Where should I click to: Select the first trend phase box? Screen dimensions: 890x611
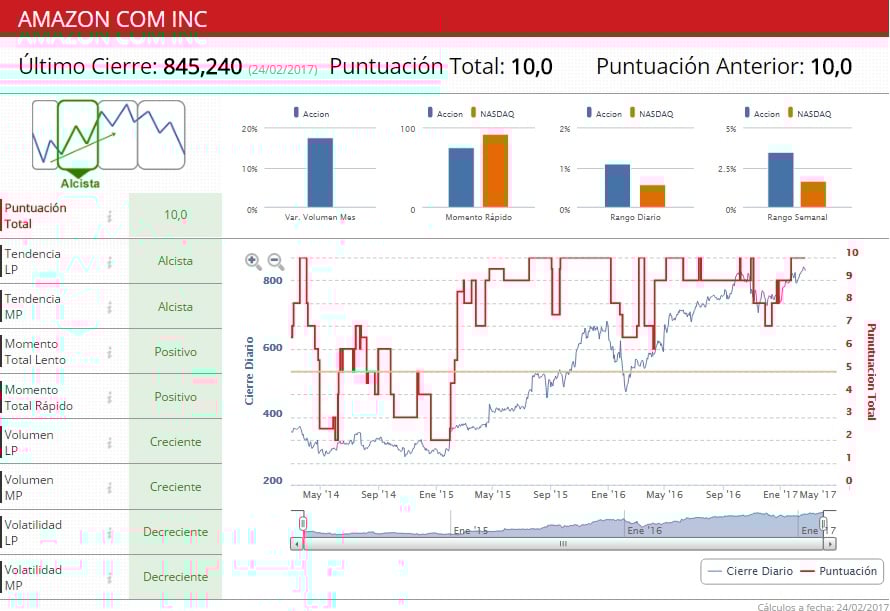coord(45,135)
